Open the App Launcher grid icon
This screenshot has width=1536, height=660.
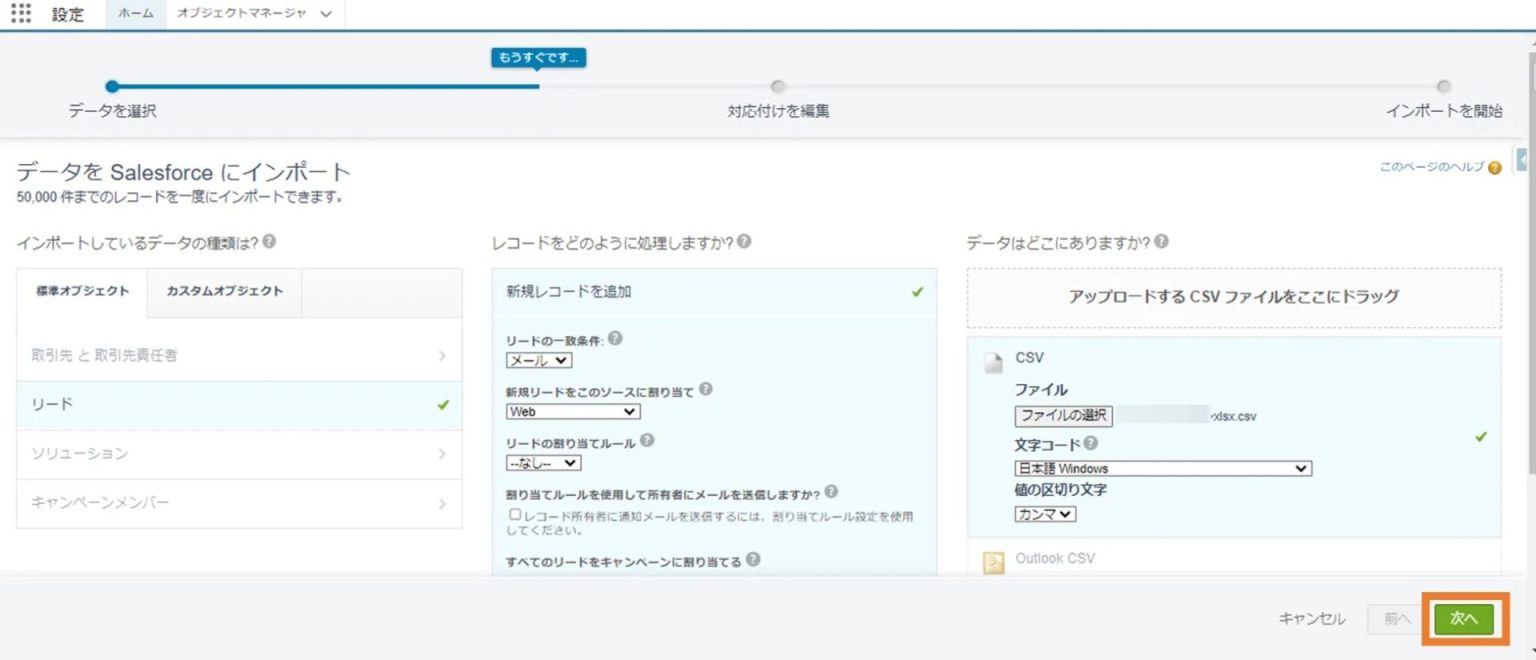[21, 14]
